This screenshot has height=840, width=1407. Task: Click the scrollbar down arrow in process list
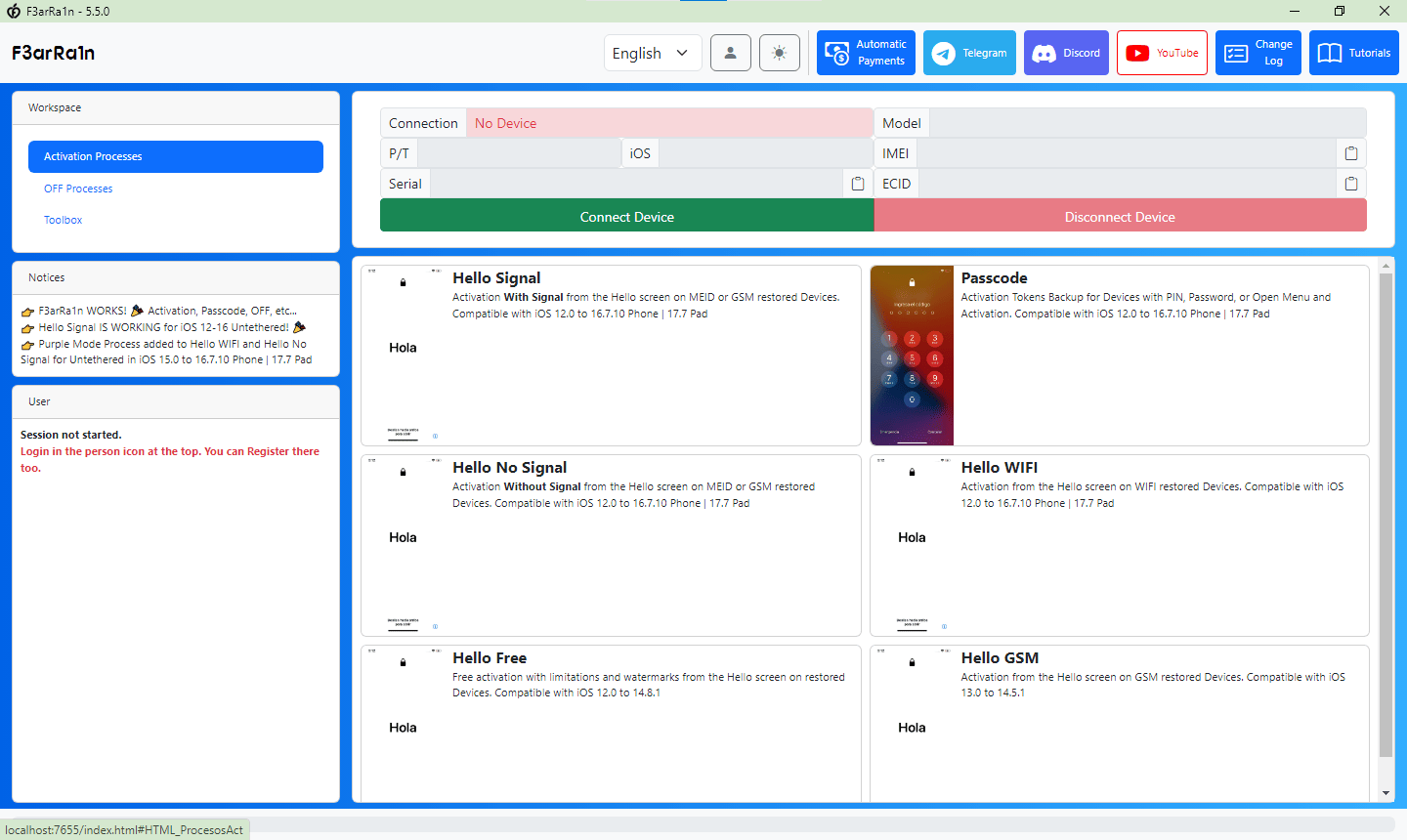[x=1386, y=793]
